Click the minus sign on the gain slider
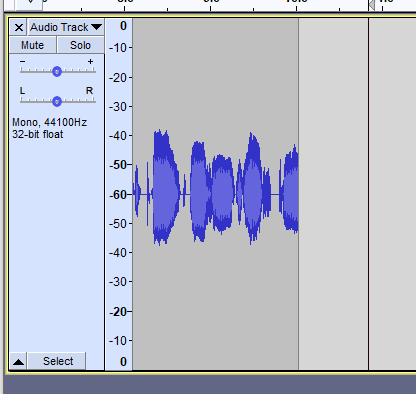This screenshot has width=416, height=394. point(22,61)
